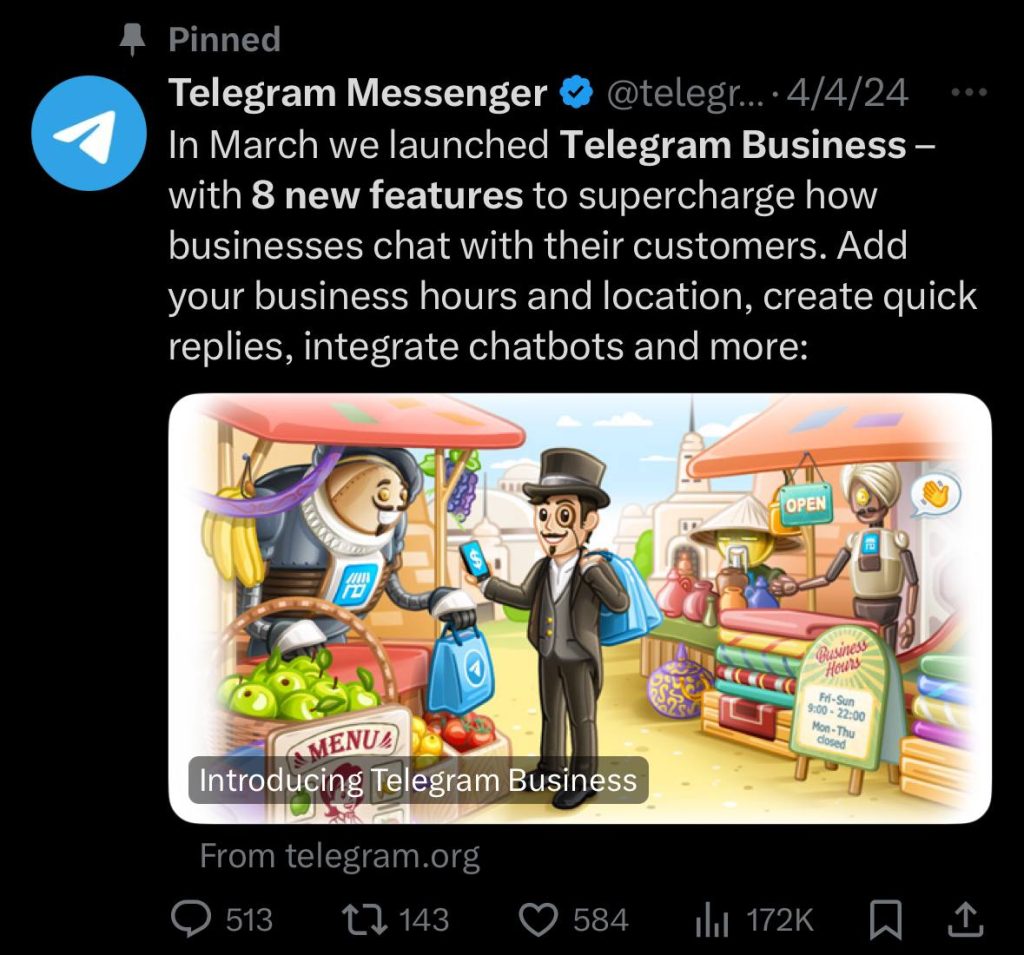Follow the From telegram.org link

coord(340,856)
